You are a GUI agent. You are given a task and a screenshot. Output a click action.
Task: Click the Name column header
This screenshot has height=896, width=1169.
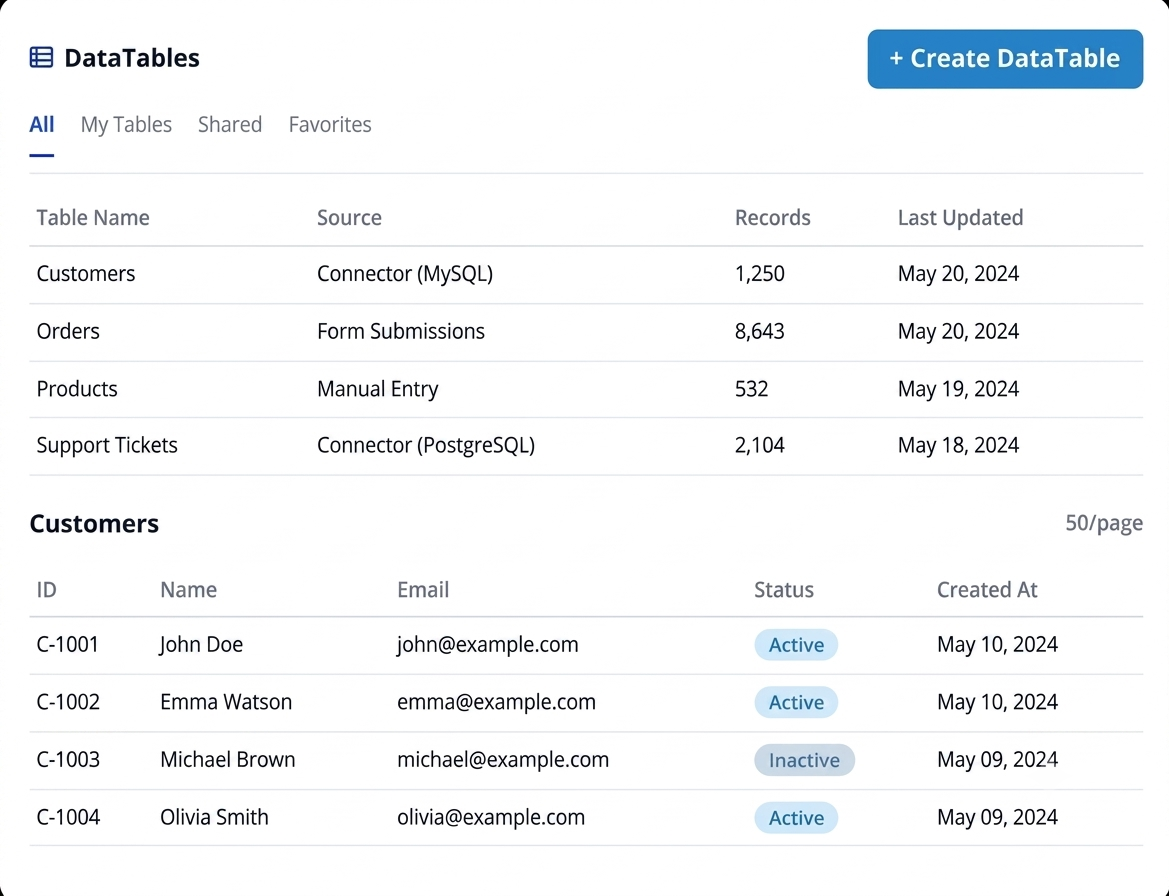click(x=189, y=590)
